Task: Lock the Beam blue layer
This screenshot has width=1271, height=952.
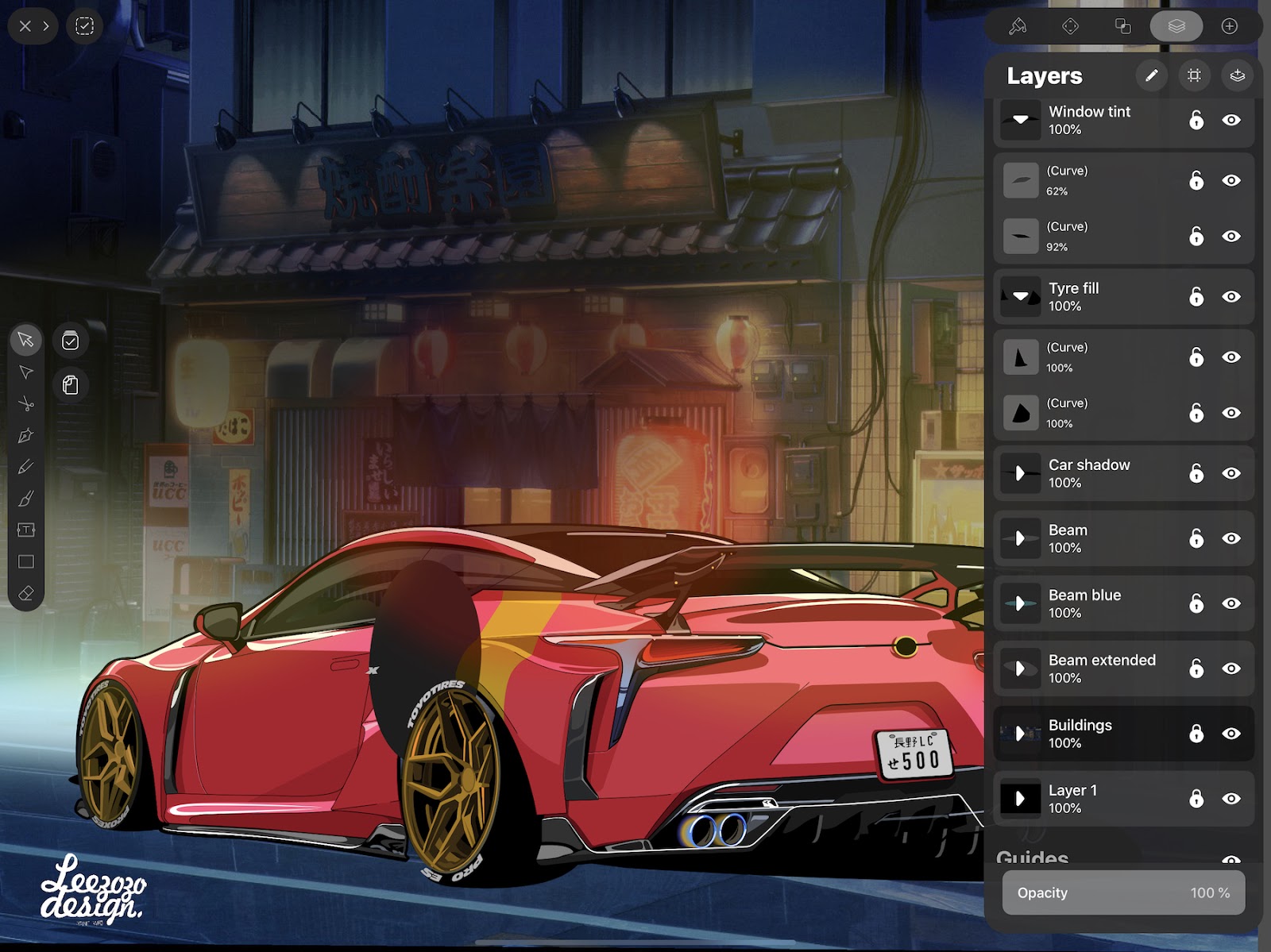Action: pyautogui.click(x=1196, y=603)
